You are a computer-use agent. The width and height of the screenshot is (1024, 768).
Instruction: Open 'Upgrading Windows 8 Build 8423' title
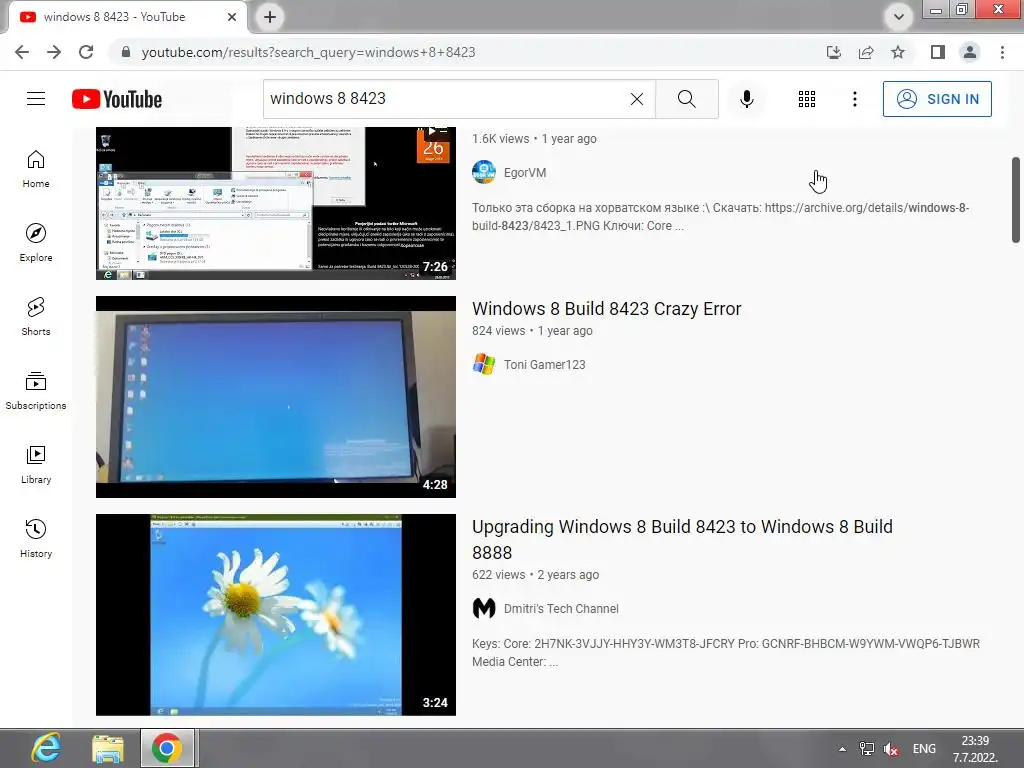682,539
